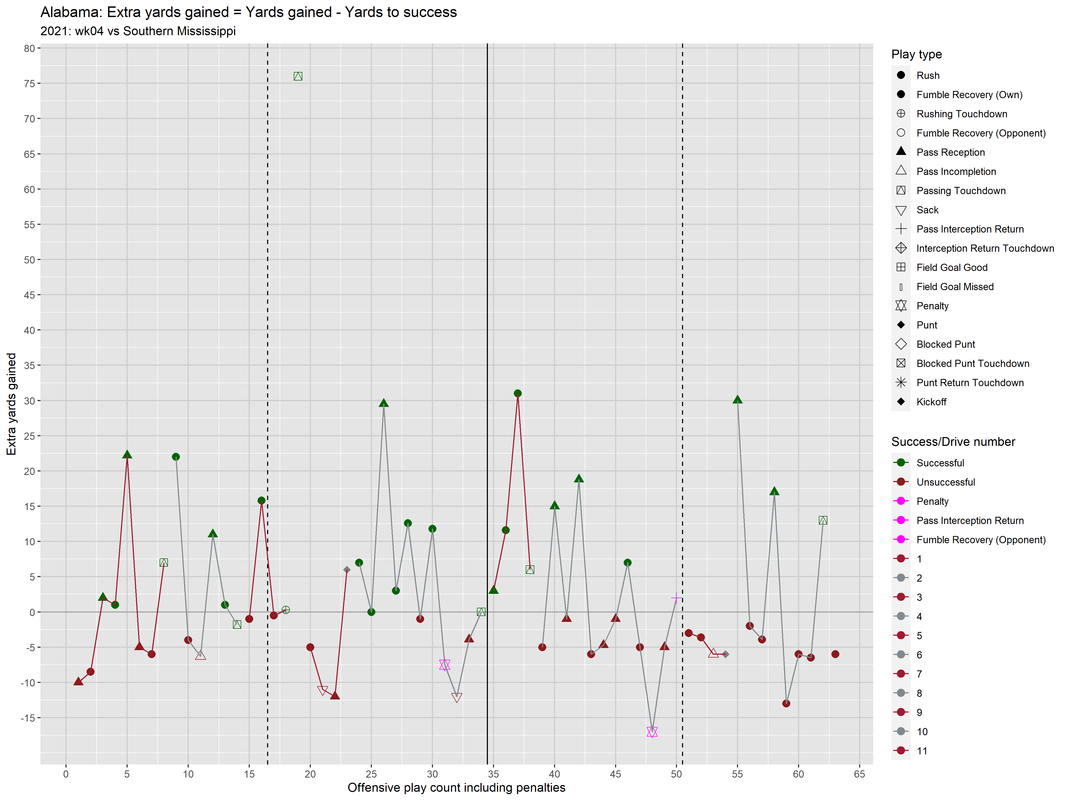Click the lowest rush point at play 59
The height and width of the screenshot is (800, 1067).
click(x=787, y=703)
